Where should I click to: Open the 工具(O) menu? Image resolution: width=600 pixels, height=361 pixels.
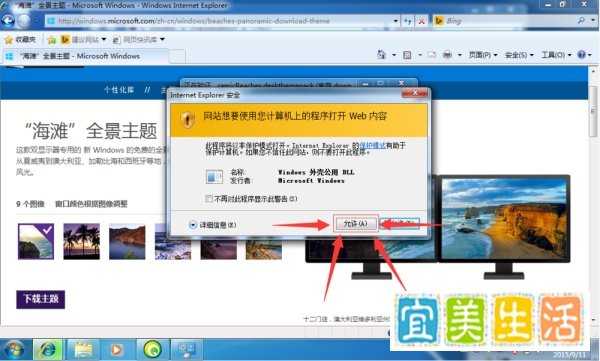click(556, 55)
